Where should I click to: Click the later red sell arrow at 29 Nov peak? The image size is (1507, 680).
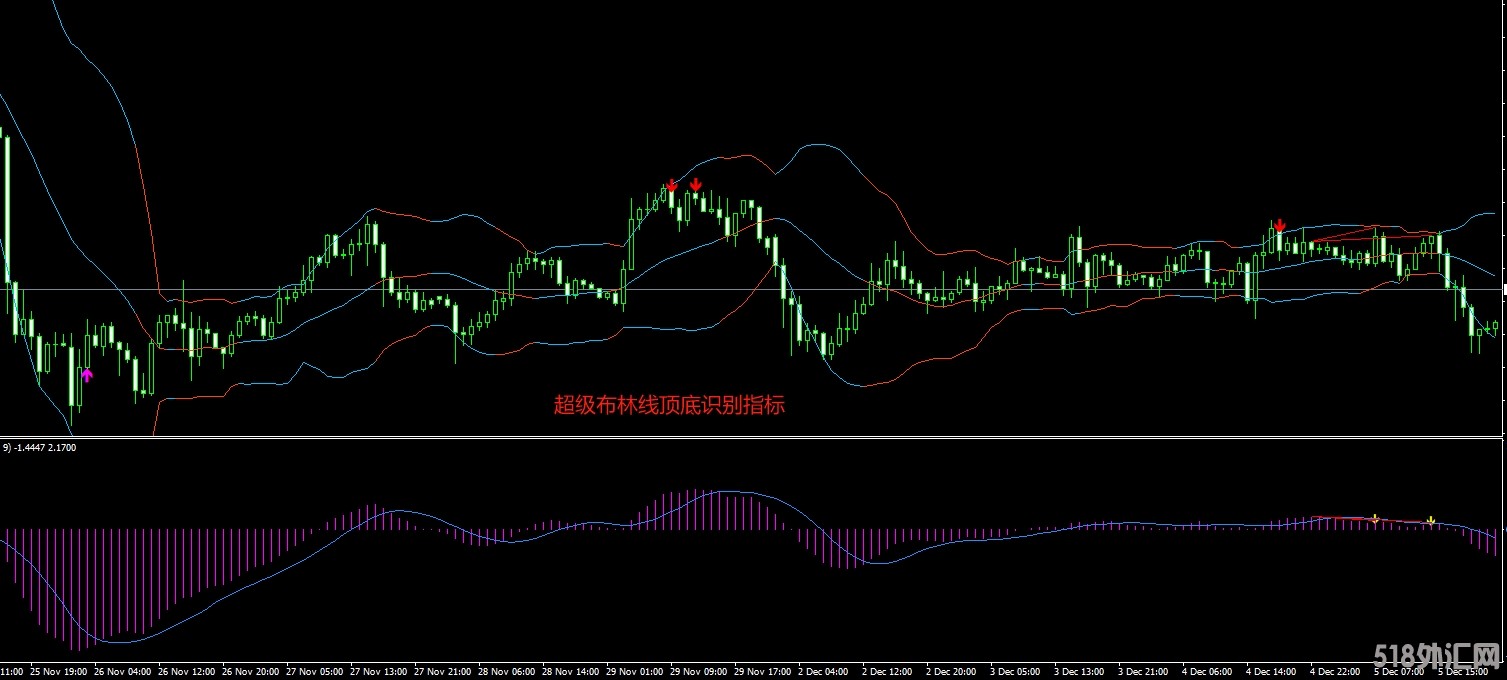pyautogui.click(x=696, y=184)
